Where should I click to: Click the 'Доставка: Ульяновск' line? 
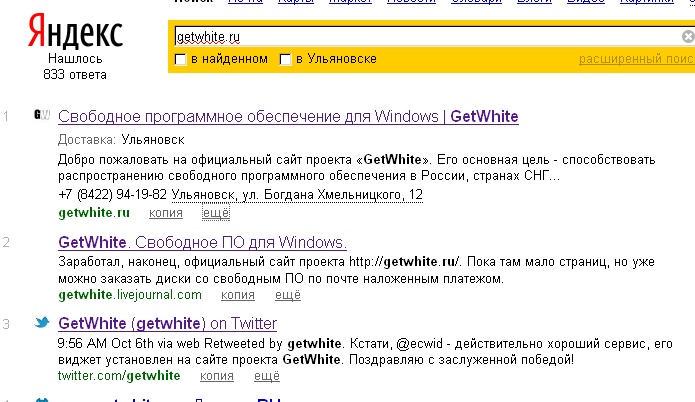(121, 140)
